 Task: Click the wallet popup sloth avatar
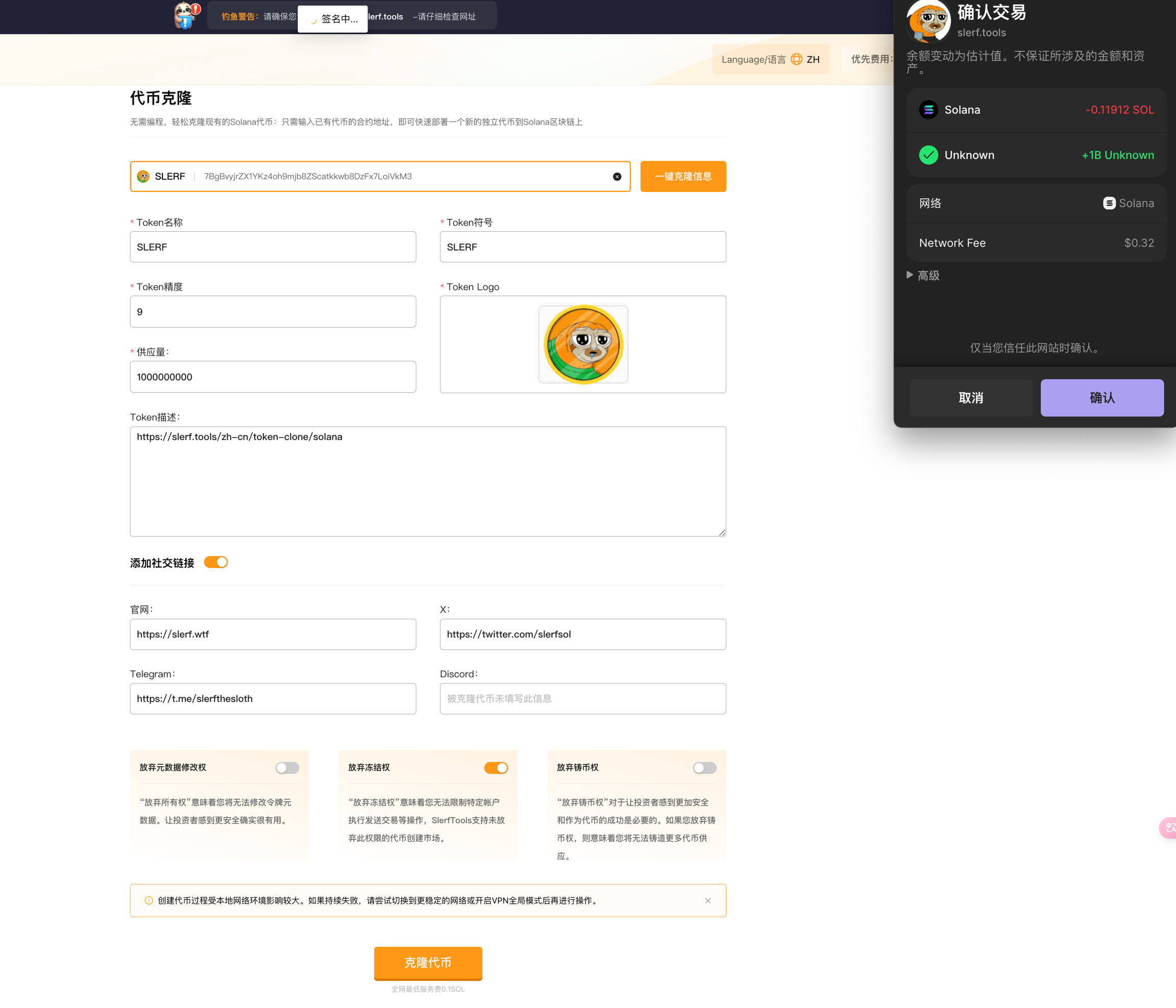coord(928,21)
